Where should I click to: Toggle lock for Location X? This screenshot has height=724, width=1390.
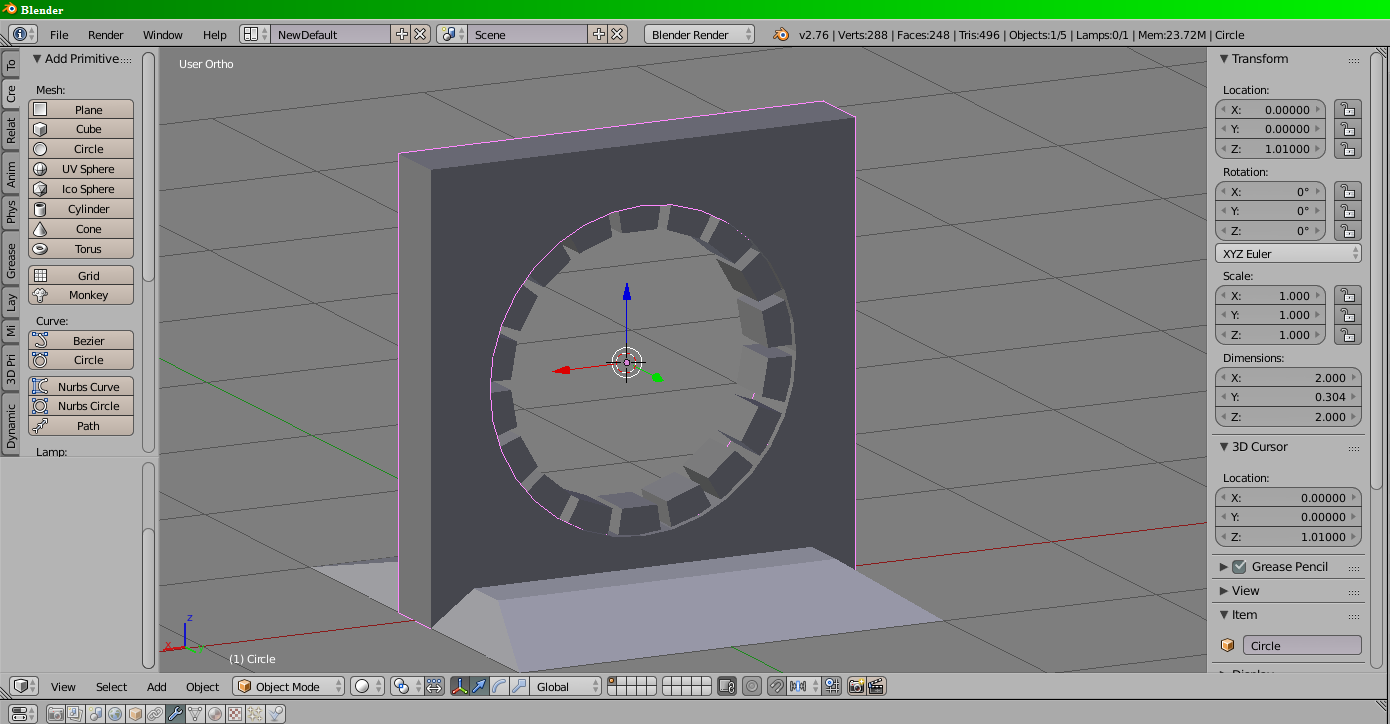coord(1348,110)
